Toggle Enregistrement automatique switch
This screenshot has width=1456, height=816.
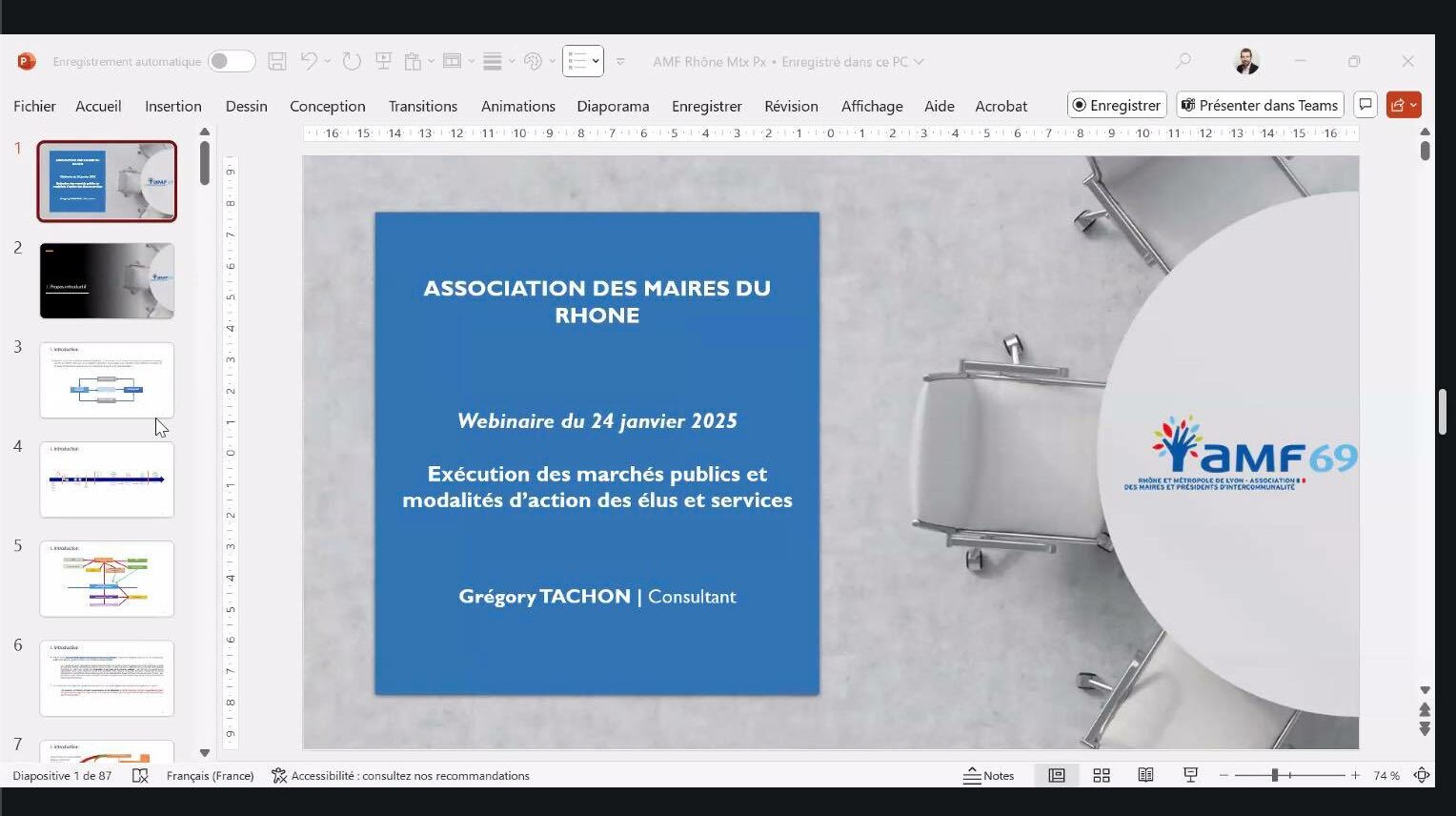pos(232,62)
